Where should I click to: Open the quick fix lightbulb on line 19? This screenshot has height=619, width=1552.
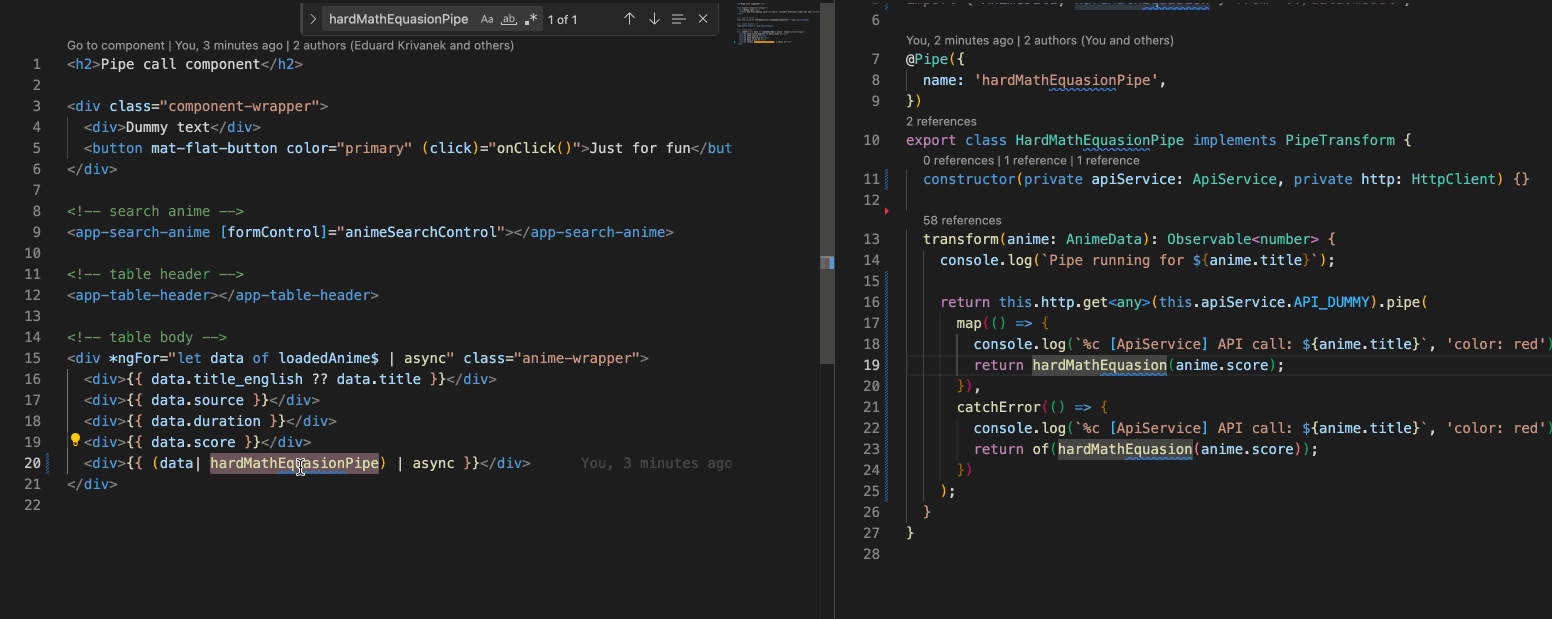click(x=75, y=440)
